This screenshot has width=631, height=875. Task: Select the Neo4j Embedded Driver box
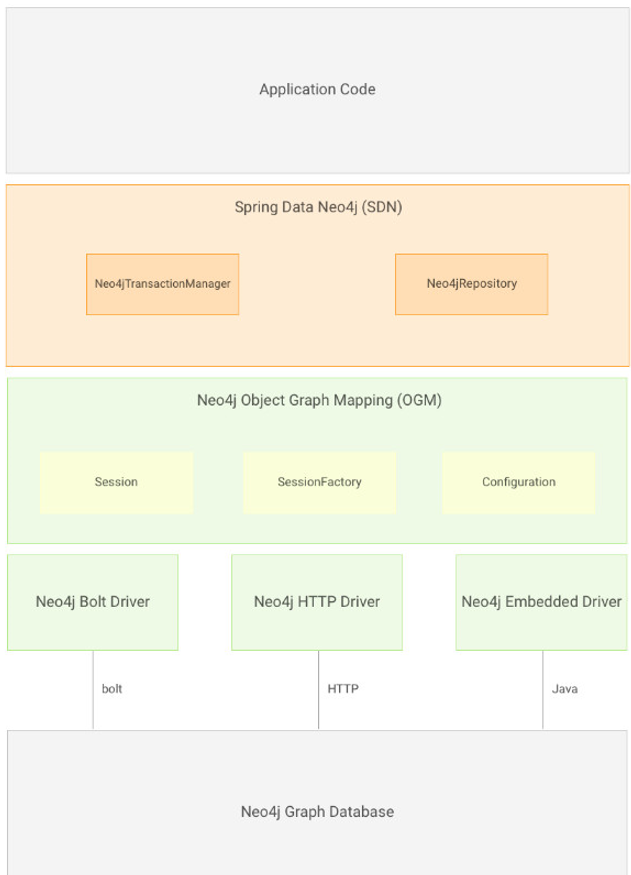pos(541,602)
